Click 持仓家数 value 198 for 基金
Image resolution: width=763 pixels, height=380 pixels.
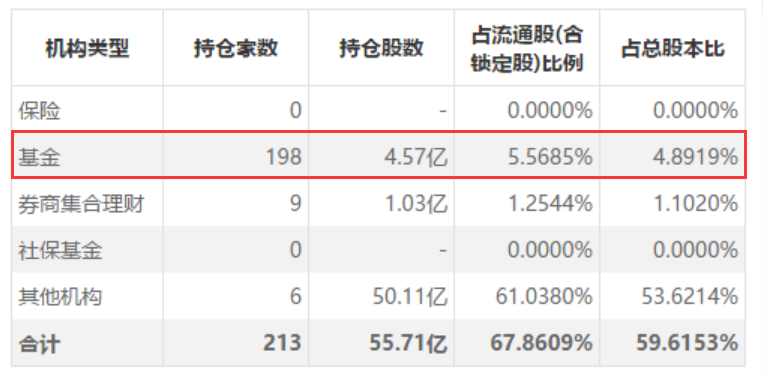pyautogui.click(x=284, y=157)
